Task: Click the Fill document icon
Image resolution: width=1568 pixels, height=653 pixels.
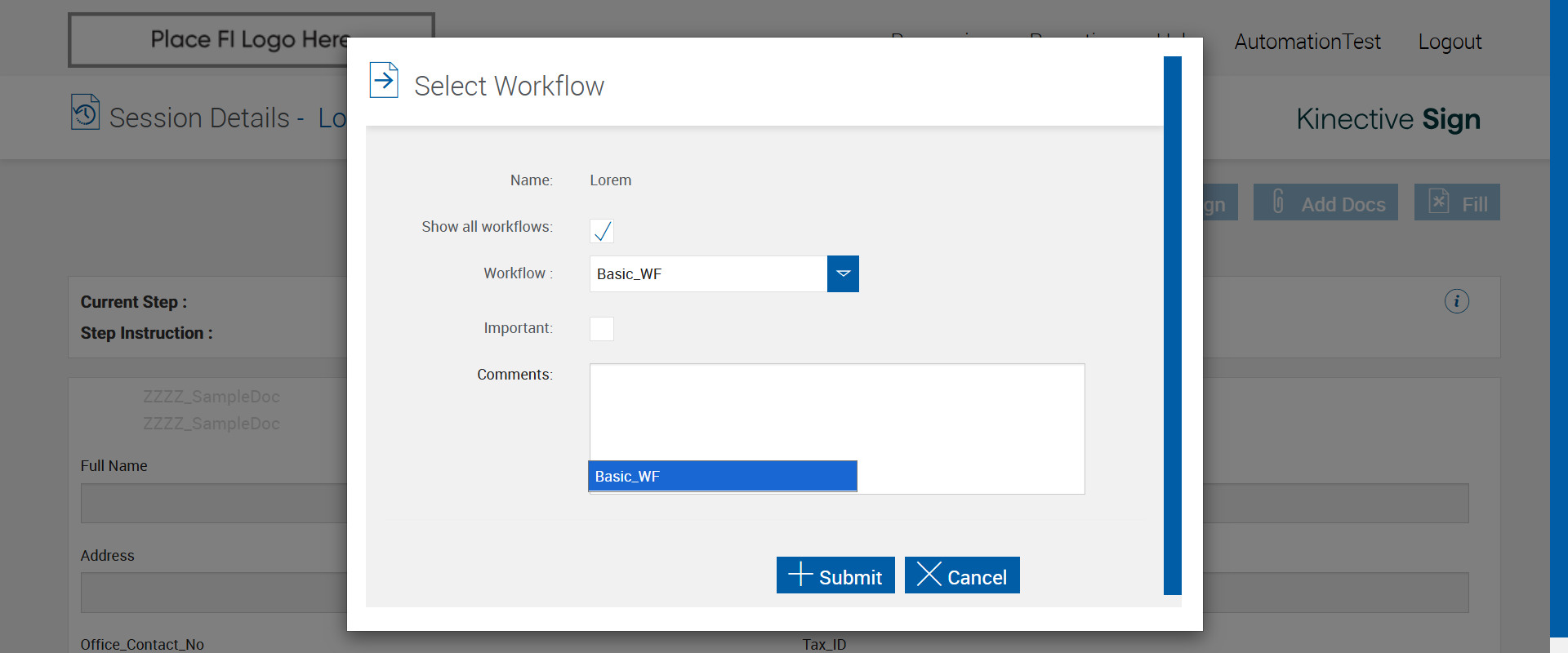Action: coord(1439,201)
